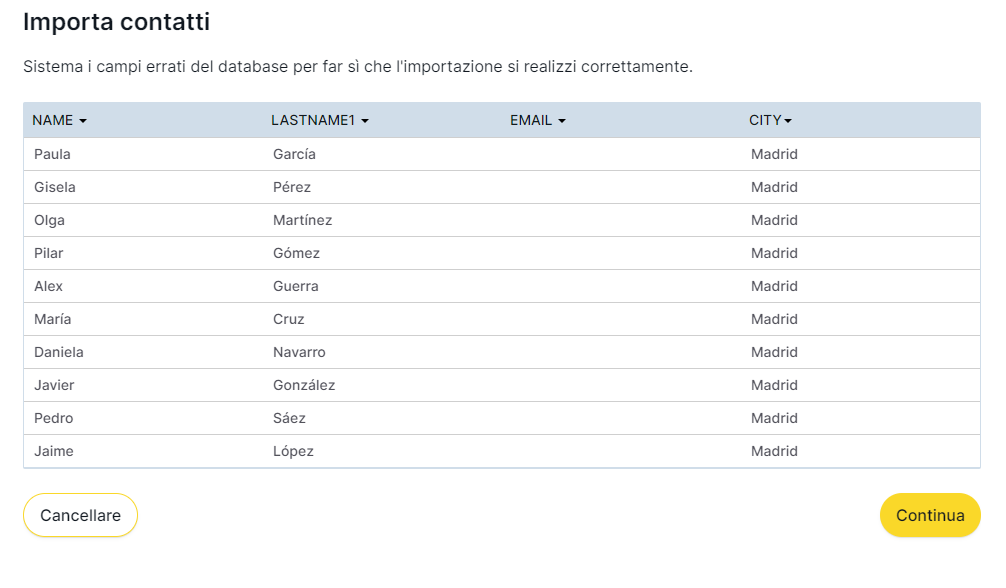Screen dimensions: 1006x588
Task: Select the Javier name cell
Action: pyautogui.click(x=54, y=385)
